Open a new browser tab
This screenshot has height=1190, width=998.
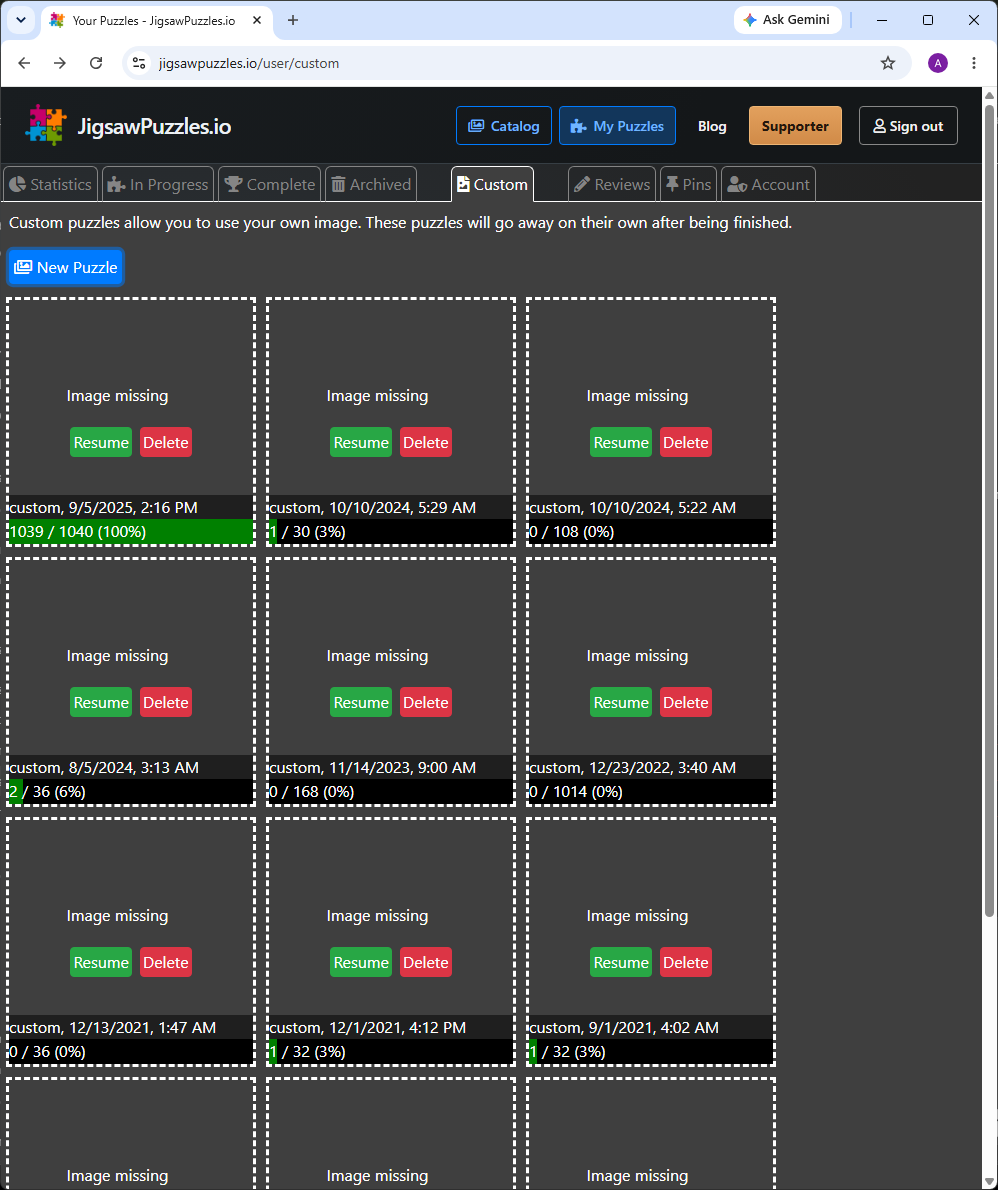[293, 20]
